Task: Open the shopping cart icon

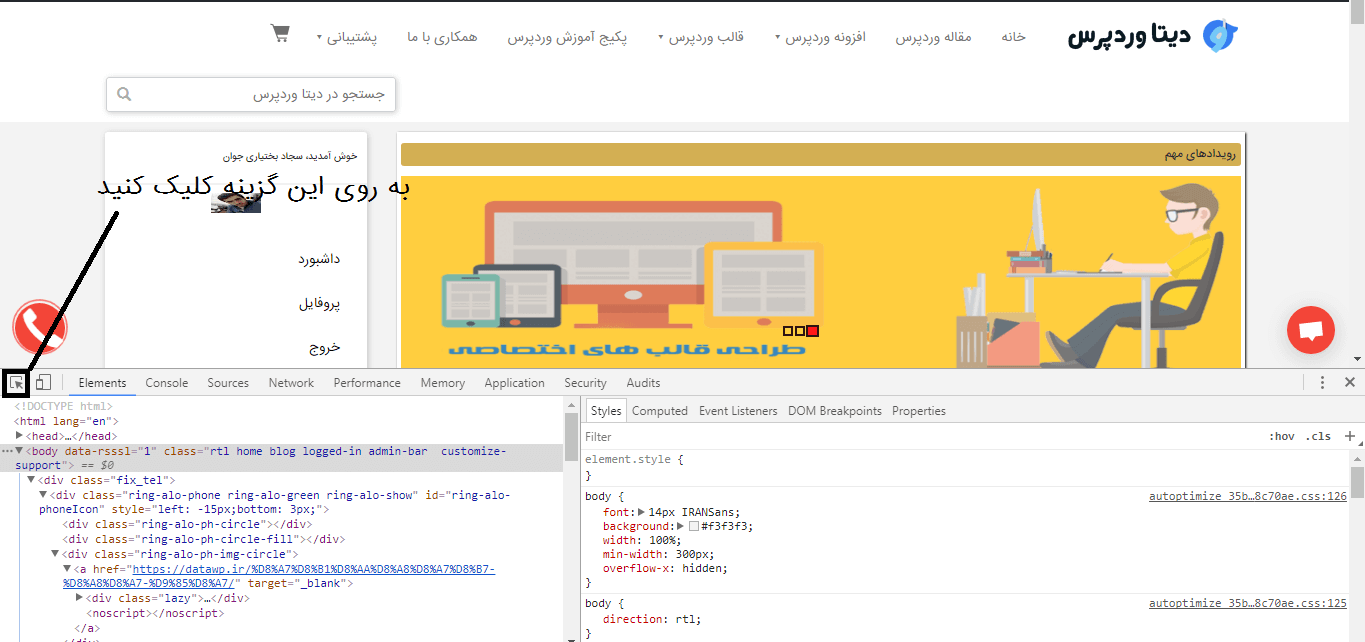Action: [280, 33]
